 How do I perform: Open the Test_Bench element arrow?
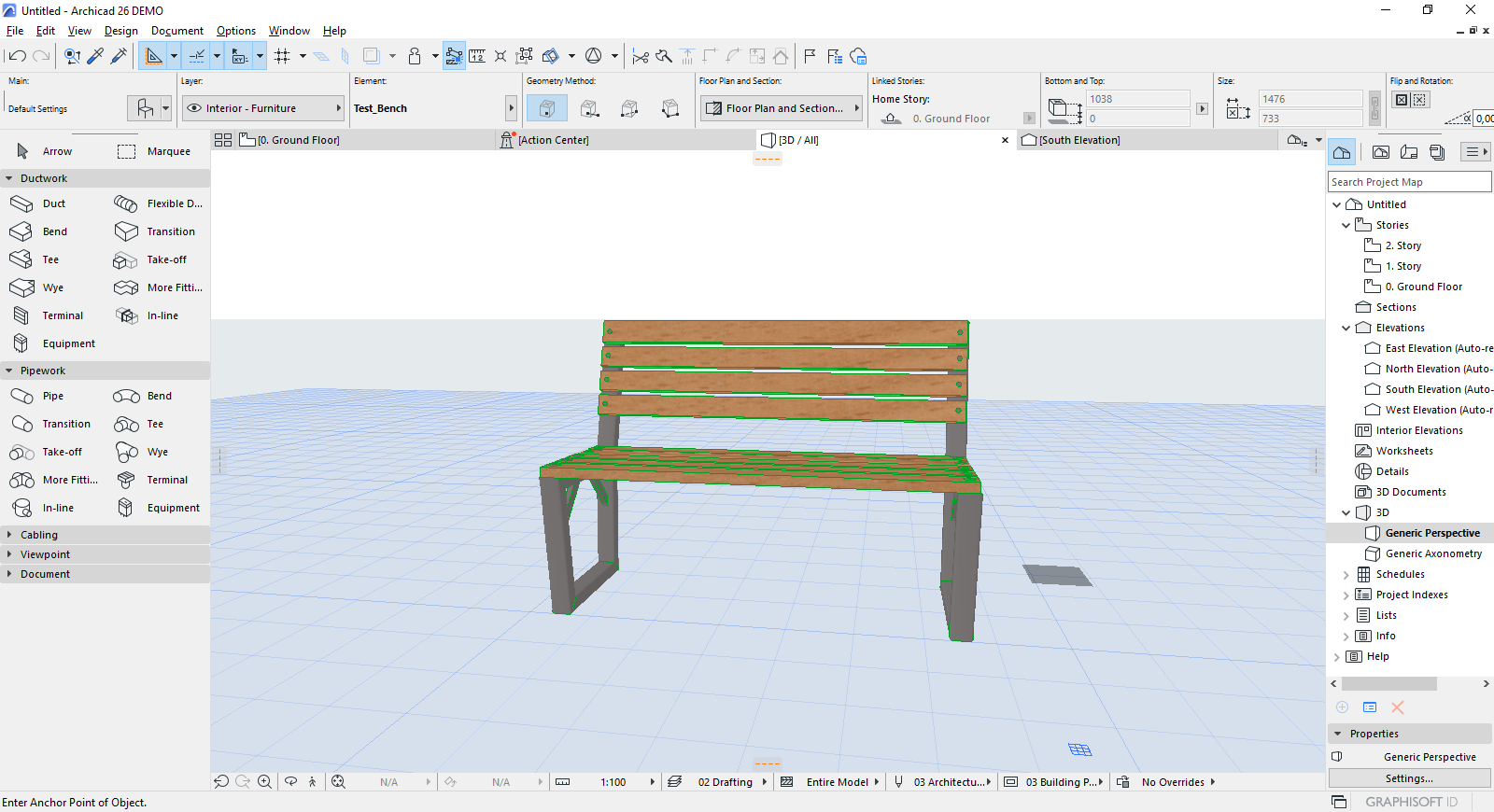pyautogui.click(x=511, y=108)
